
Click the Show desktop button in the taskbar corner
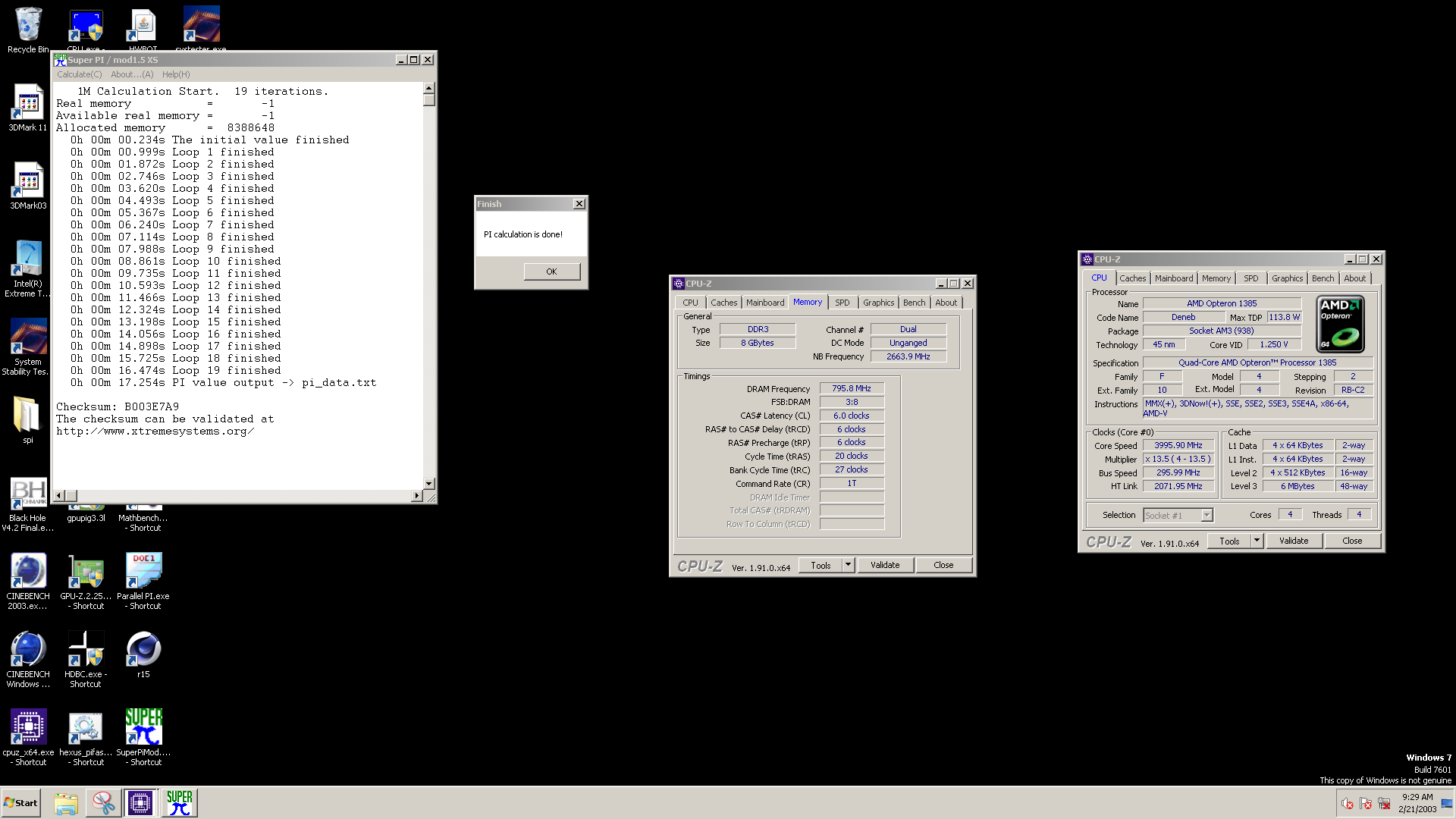click(x=1447, y=803)
